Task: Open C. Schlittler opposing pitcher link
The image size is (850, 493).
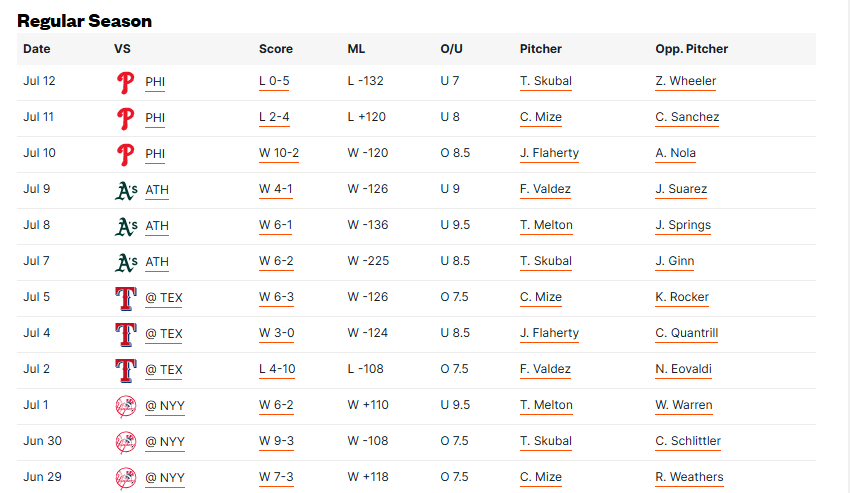Action: (x=688, y=441)
